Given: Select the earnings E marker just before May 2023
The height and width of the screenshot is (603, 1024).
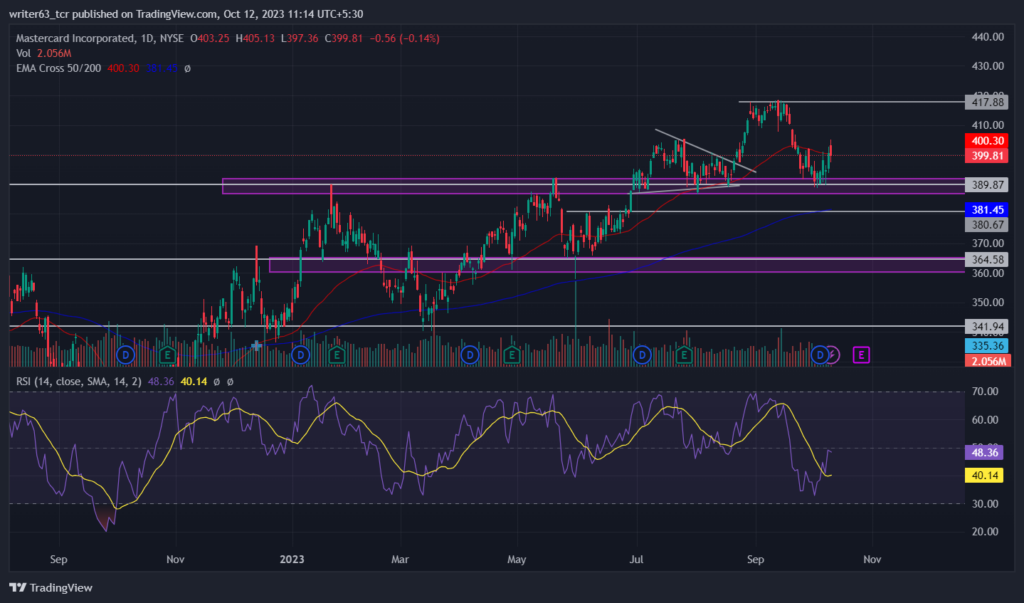Looking at the screenshot, I should (x=511, y=355).
